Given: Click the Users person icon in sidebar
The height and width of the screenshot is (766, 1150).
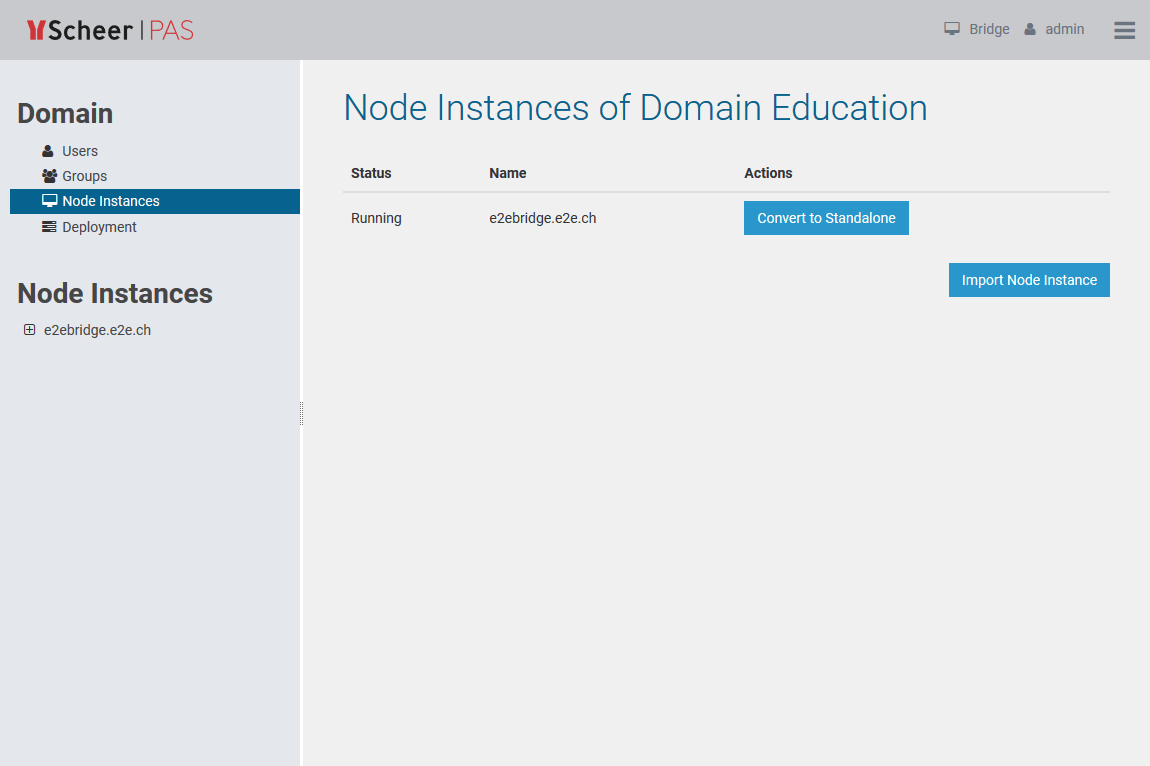Looking at the screenshot, I should tap(48, 150).
